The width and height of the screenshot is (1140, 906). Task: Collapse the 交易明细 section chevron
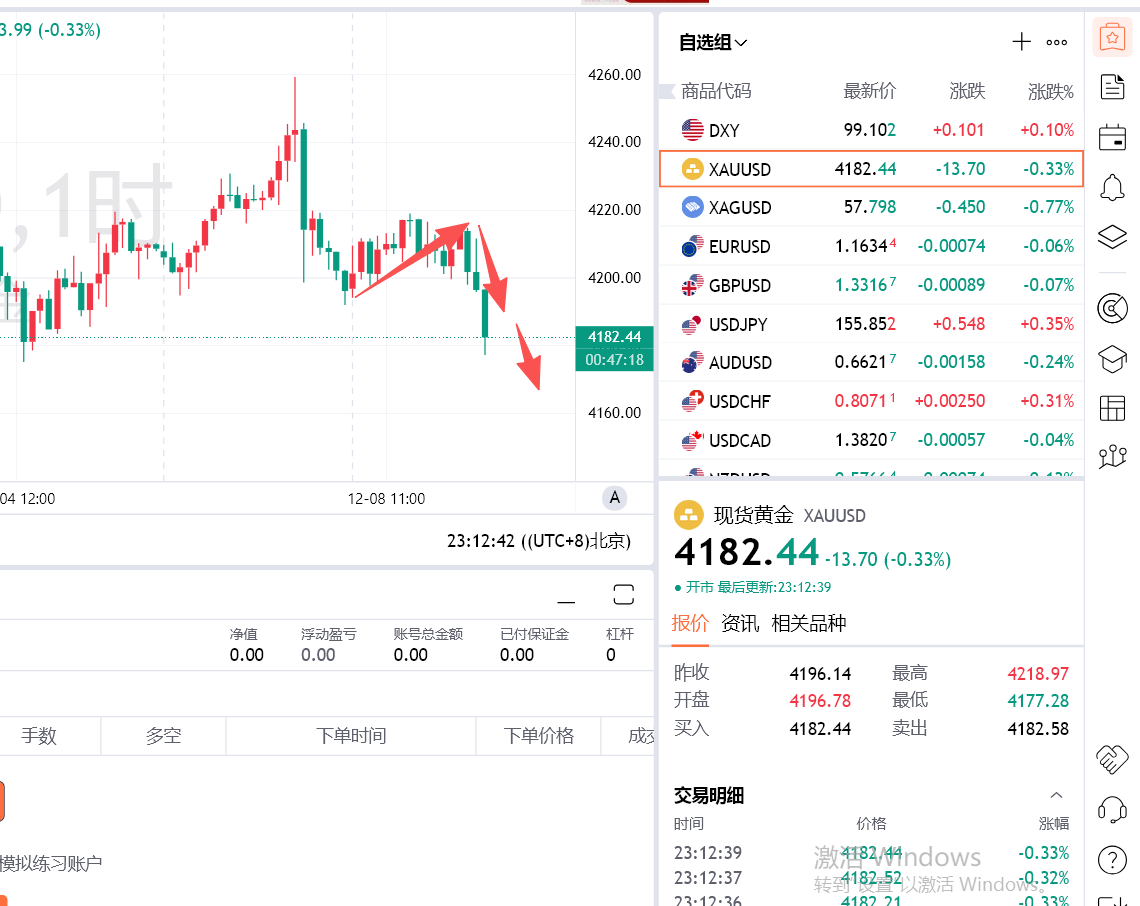[1056, 795]
